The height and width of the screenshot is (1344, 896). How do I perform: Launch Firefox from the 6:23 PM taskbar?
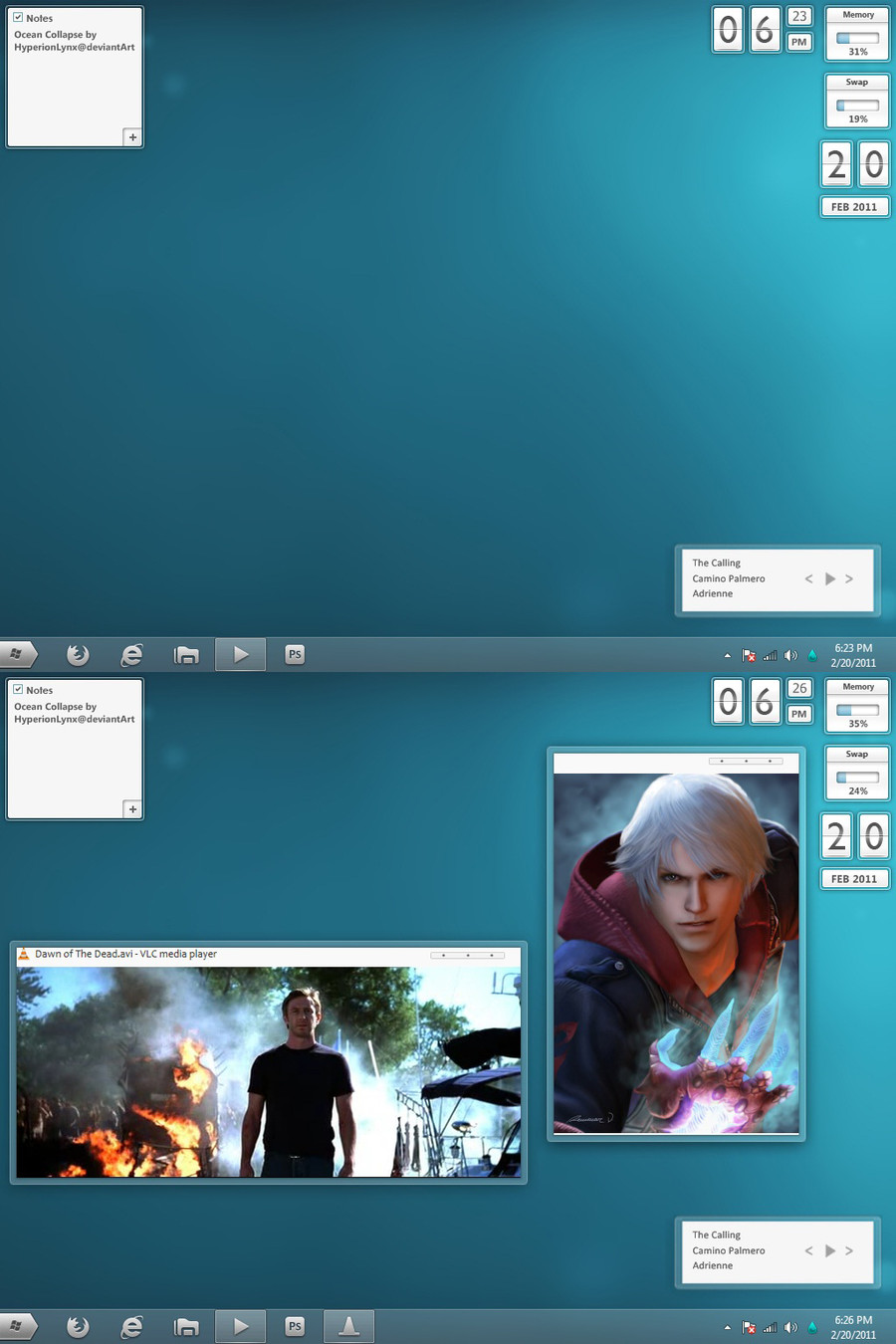[x=78, y=654]
